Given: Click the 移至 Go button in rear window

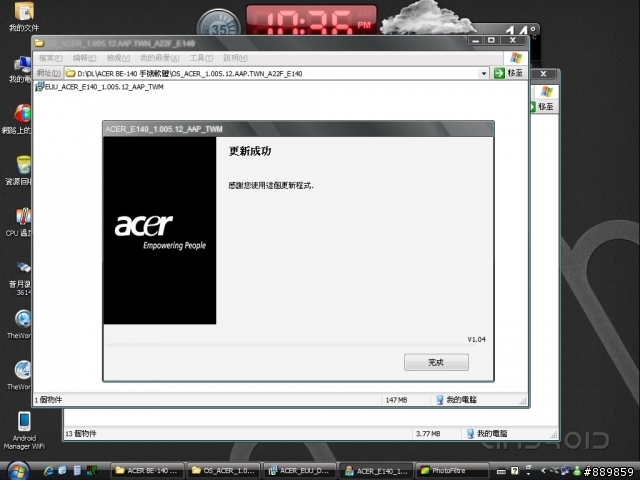Looking at the screenshot, I should [542, 107].
